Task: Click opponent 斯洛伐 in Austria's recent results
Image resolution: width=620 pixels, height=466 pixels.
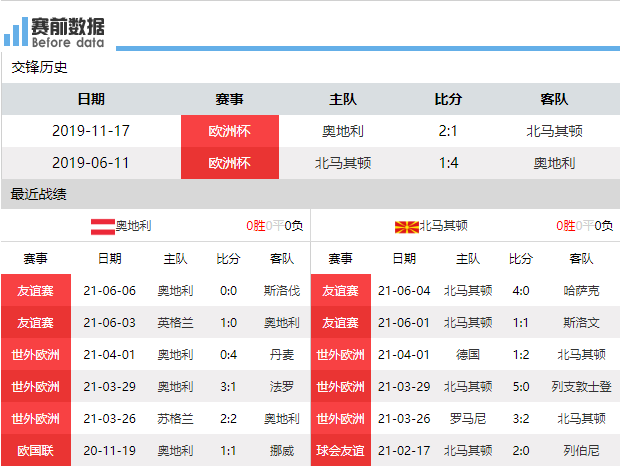Action: pyautogui.click(x=281, y=291)
